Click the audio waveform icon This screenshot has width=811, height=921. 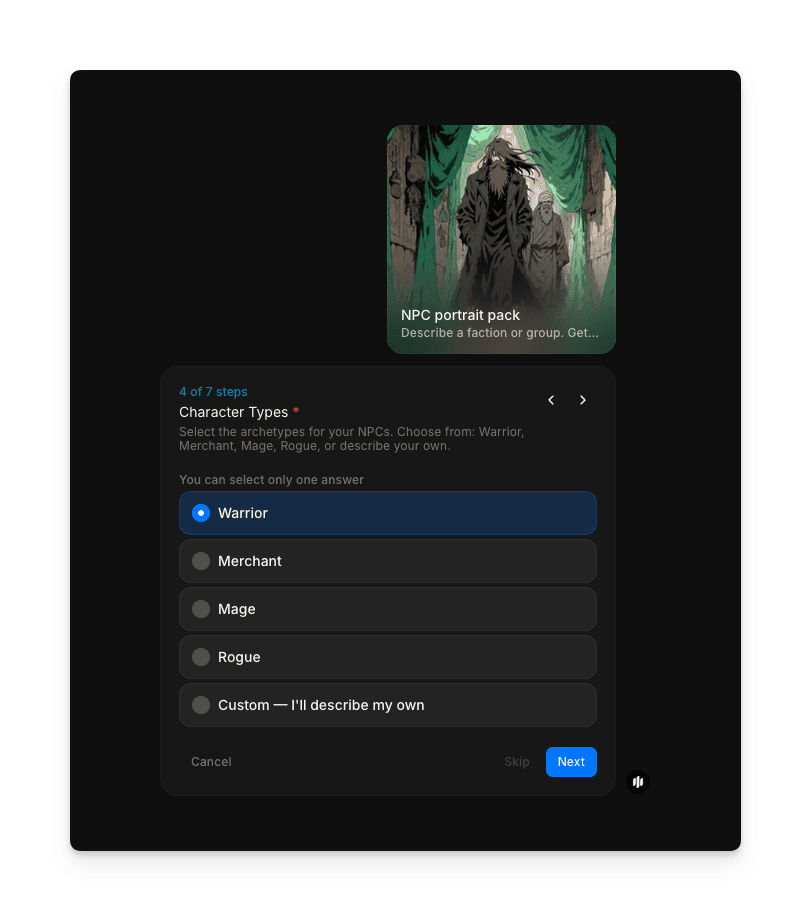point(638,782)
